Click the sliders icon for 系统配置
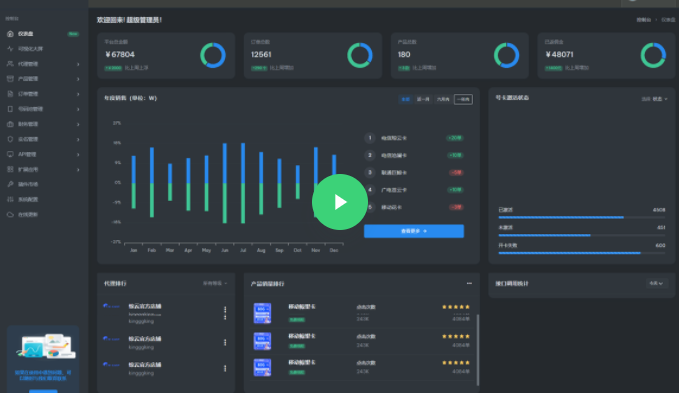Screen dimensions: 679x393 click(x=10, y=200)
